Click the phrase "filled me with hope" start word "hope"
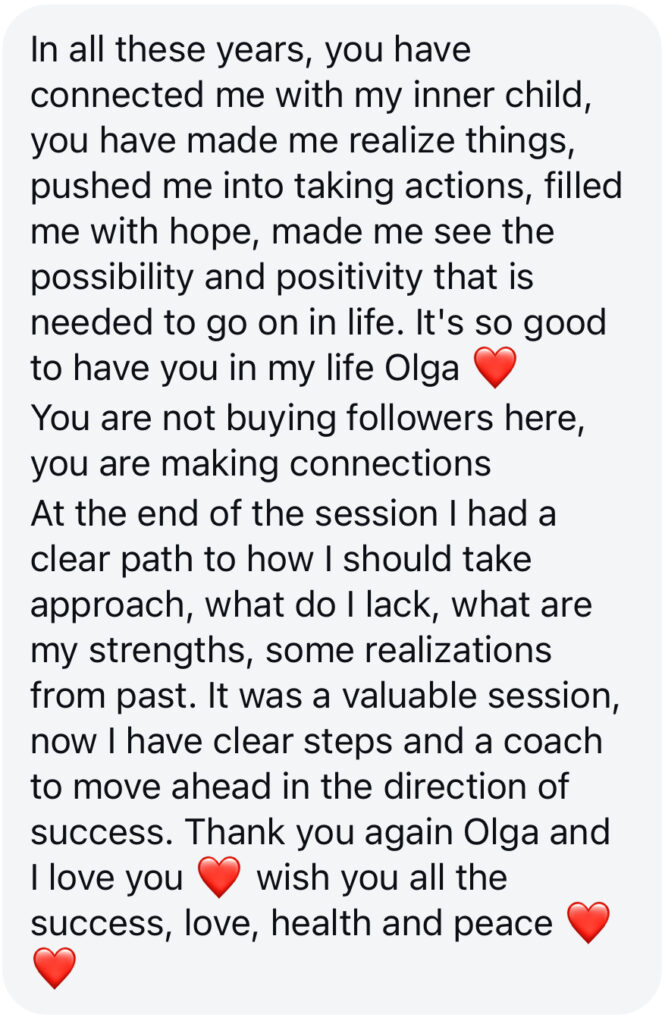The image size is (665, 1024). pos(210,232)
